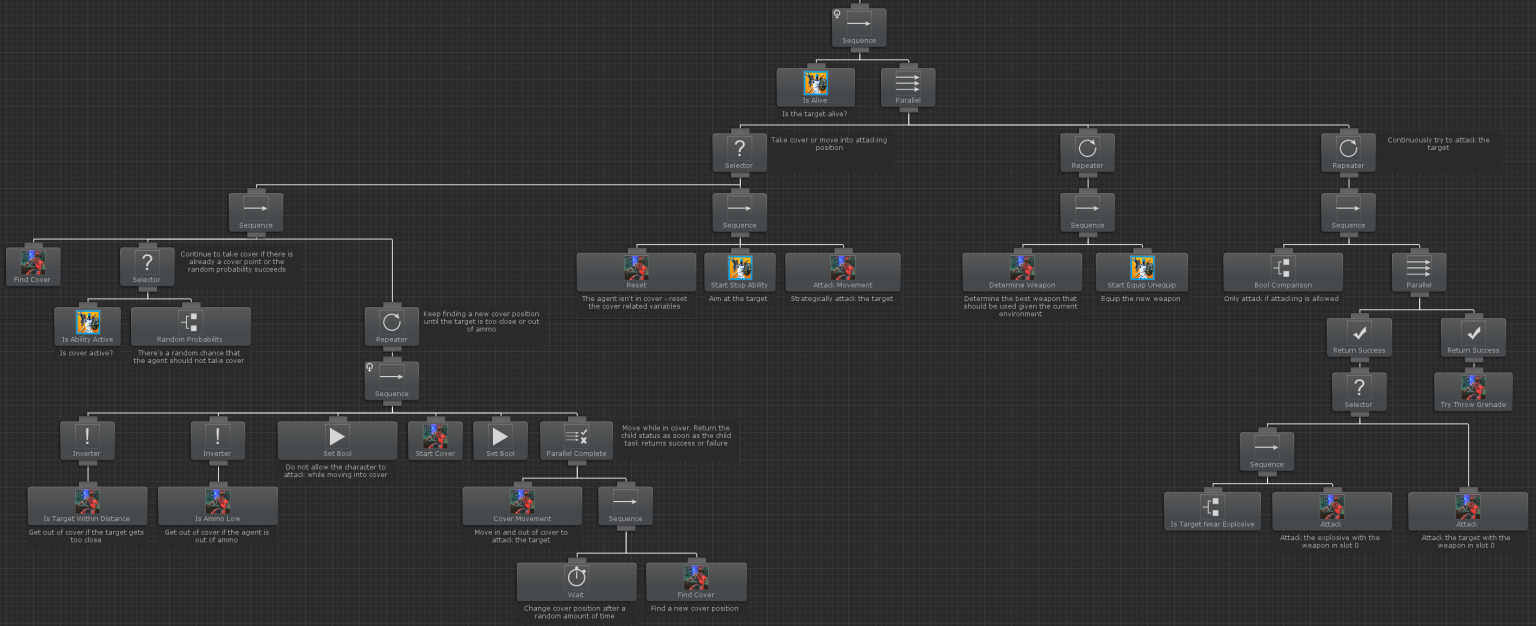The width and height of the screenshot is (1536, 626).
Task: Select the Attack node targeting the explosive
Action: [x=1331, y=511]
